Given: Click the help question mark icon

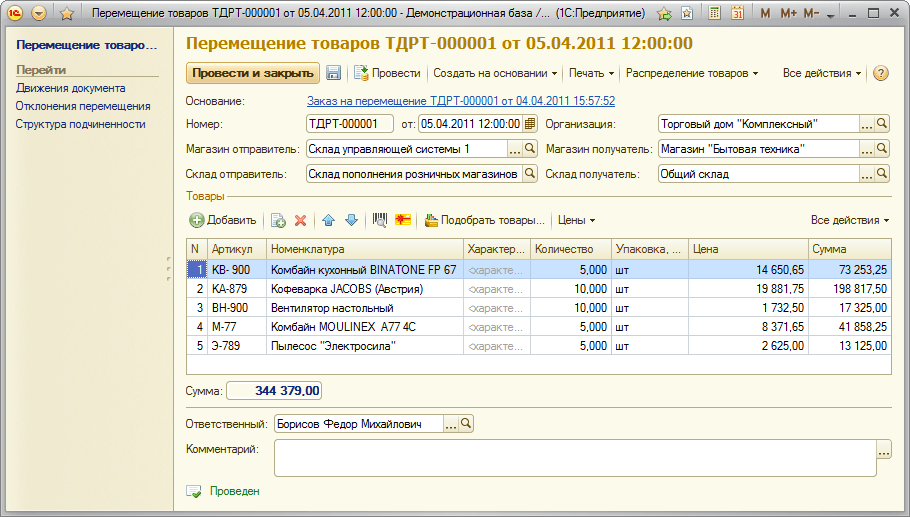Looking at the screenshot, I should coord(881,73).
